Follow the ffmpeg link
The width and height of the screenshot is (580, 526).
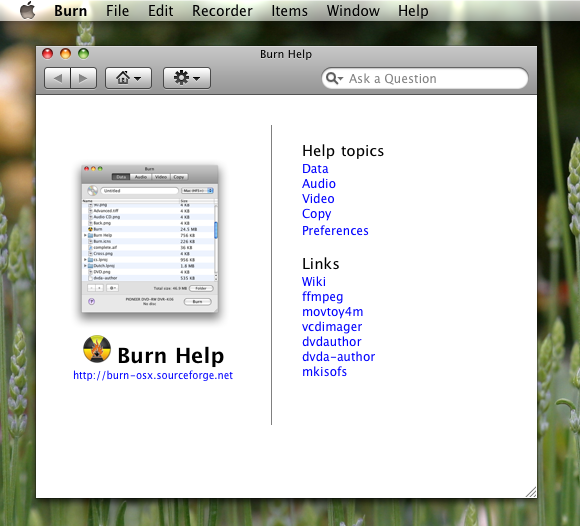coord(323,297)
